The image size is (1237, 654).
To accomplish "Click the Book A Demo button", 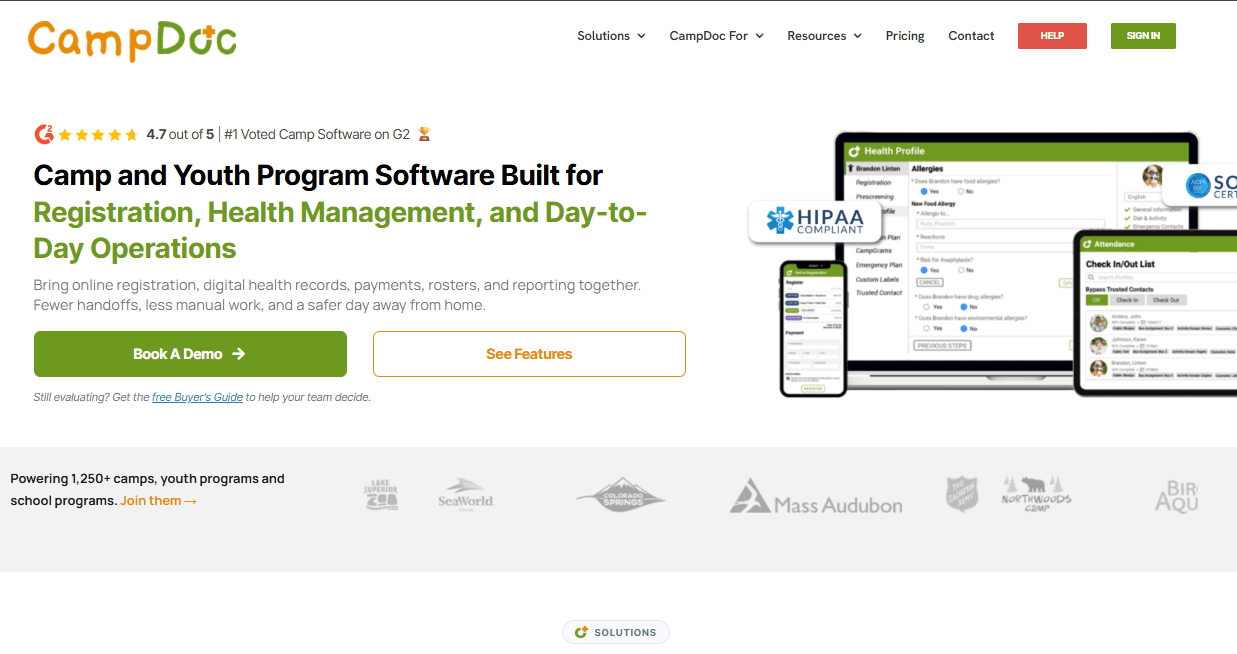I will [x=190, y=354].
